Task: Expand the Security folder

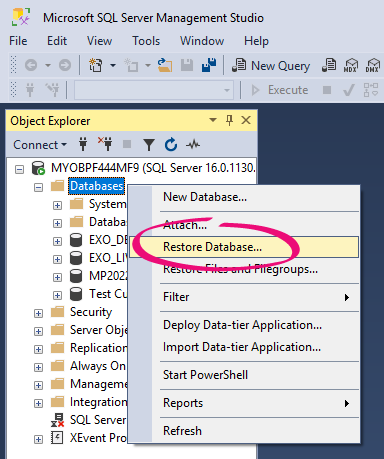Action: (39, 313)
